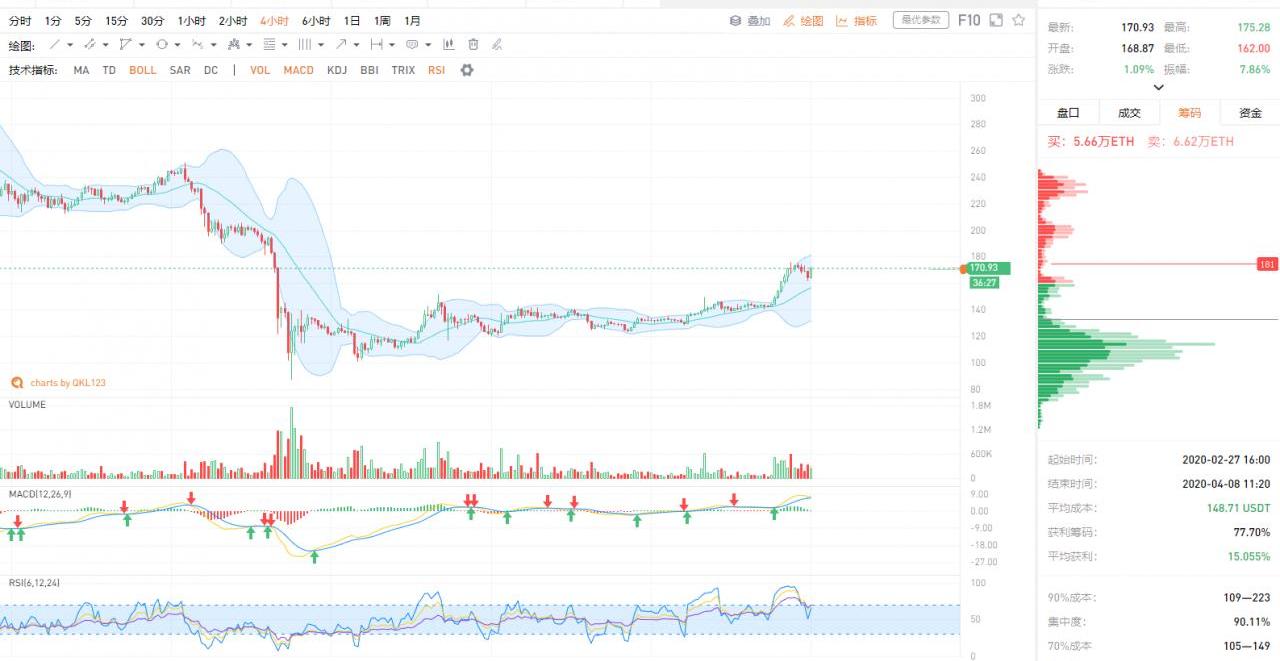The image size is (1280, 661).
Task: Click the candlestick chart style icon
Action: [448, 45]
